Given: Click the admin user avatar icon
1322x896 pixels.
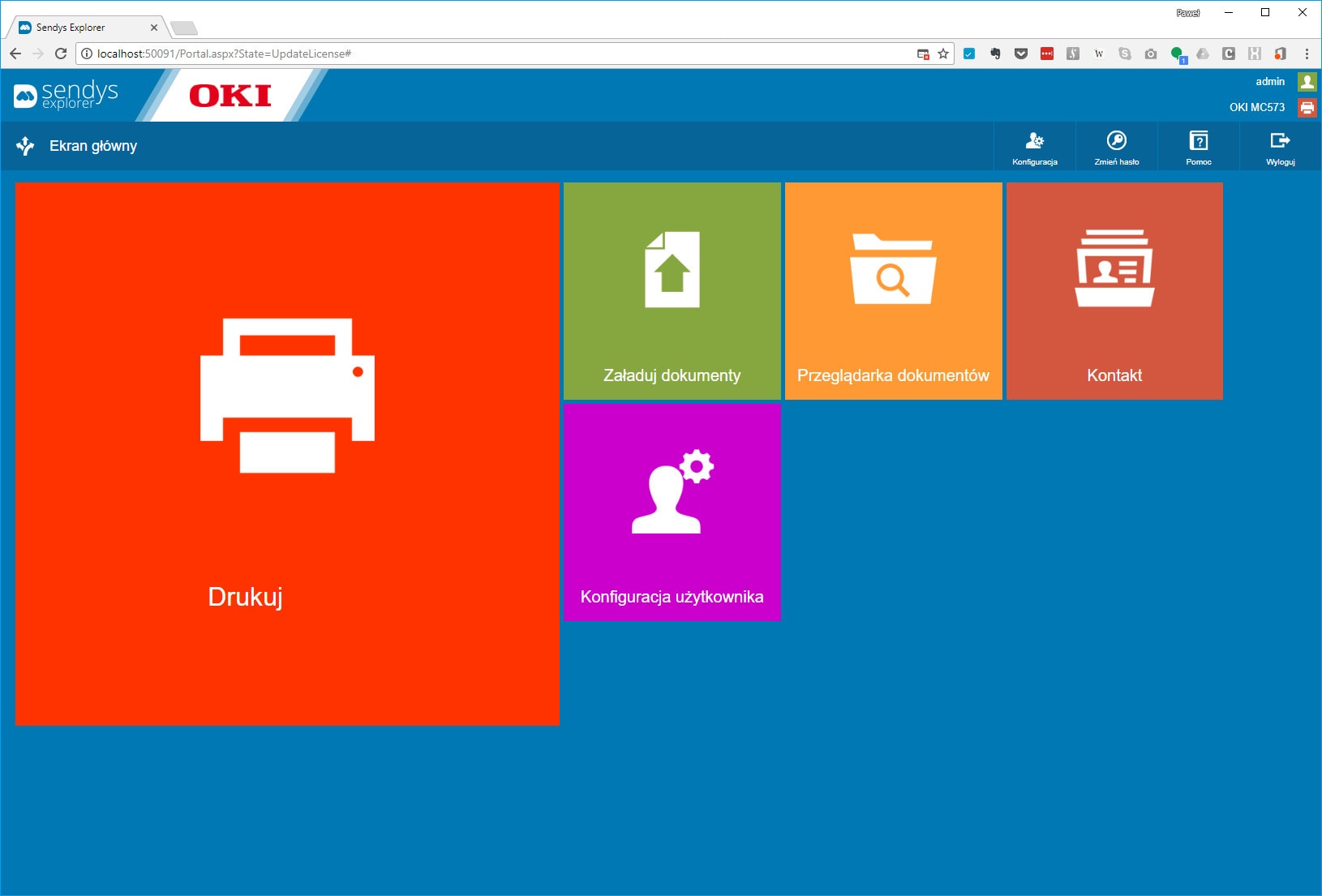Looking at the screenshot, I should pyautogui.click(x=1307, y=81).
